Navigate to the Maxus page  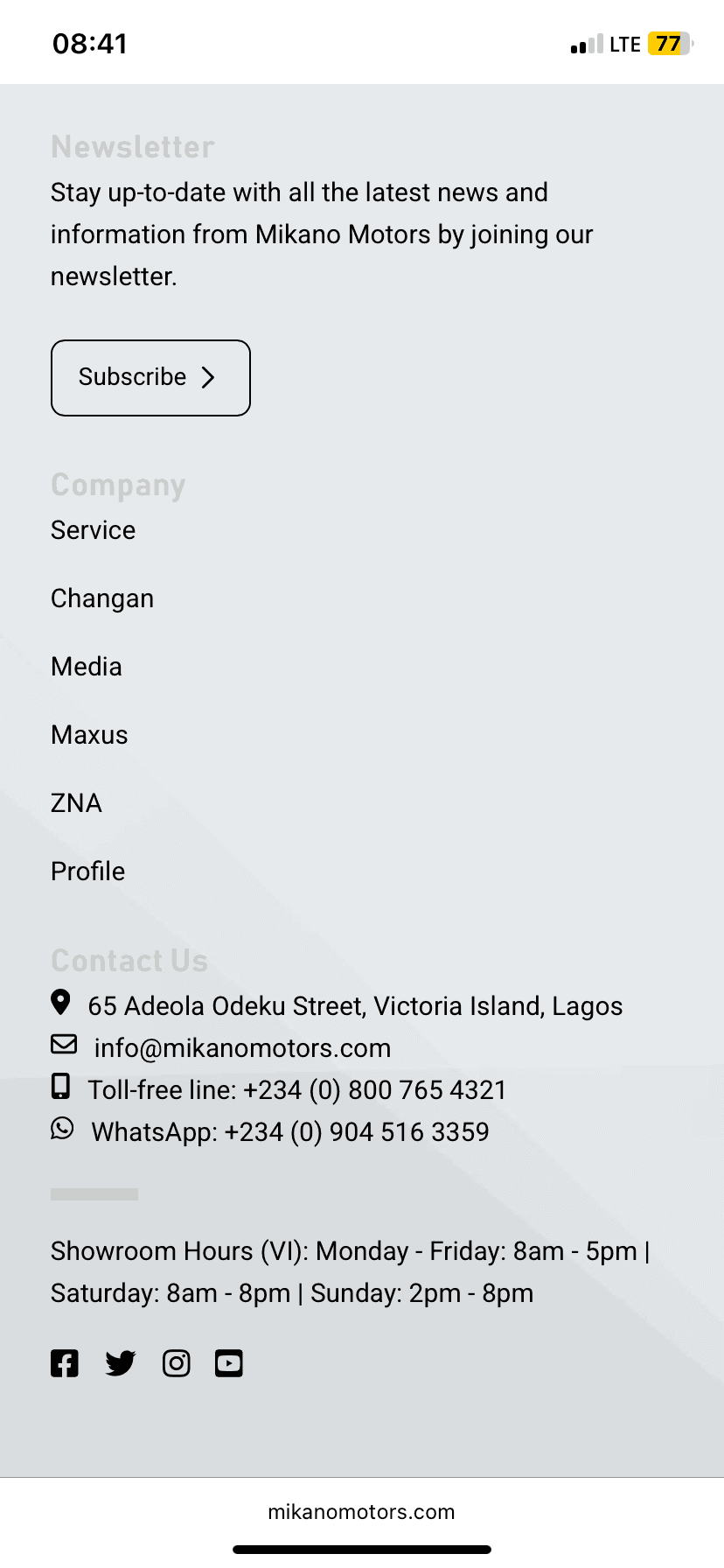click(89, 735)
